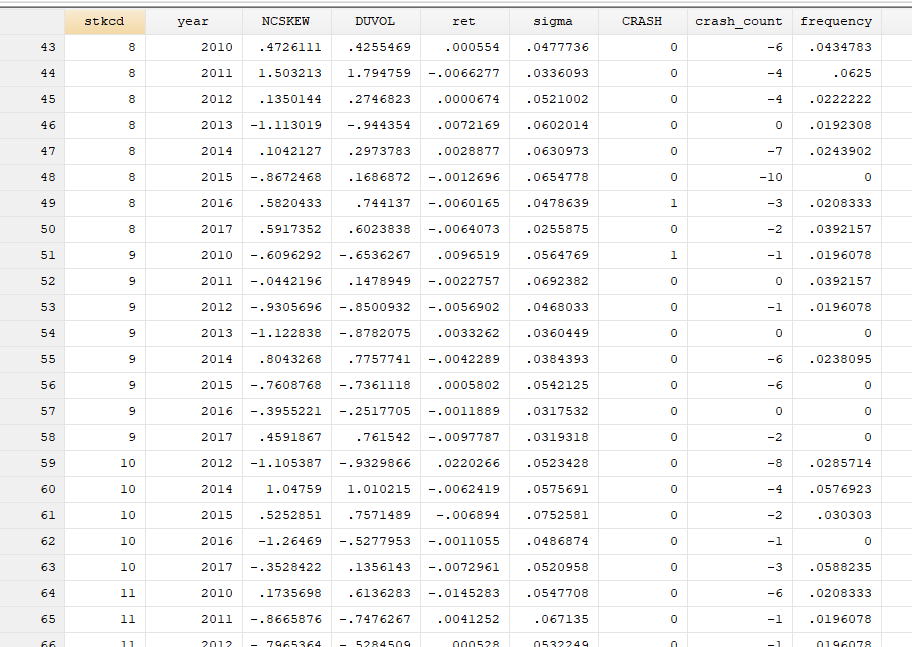Image resolution: width=912 pixels, height=647 pixels.
Task: Click CRASH cell 1 in row 51
Action: (x=642, y=255)
